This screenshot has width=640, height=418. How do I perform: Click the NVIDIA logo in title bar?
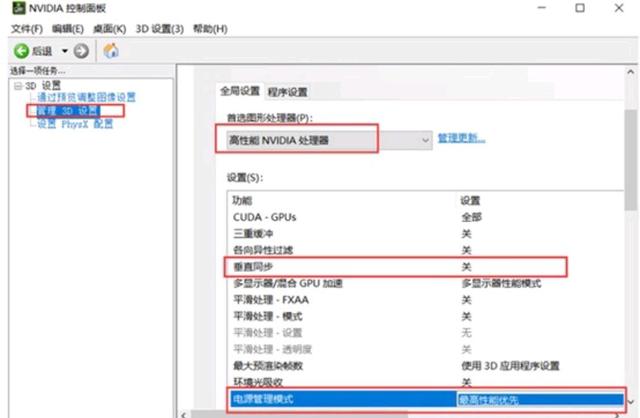[x=19, y=8]
